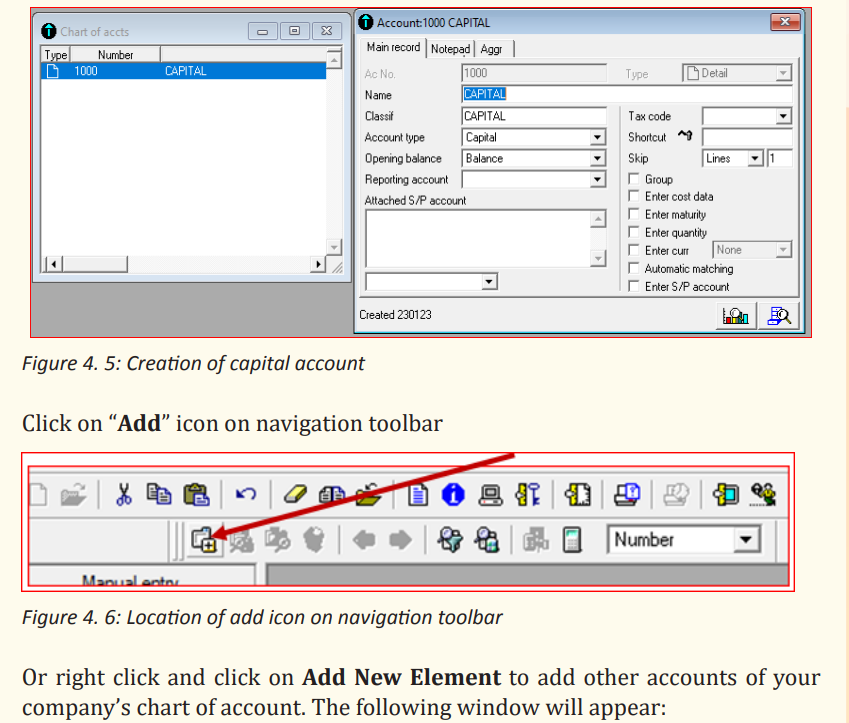Image resolution: width=849 pixels, height=723 pixels.
Task: Click the calculator icon on navigation toolbar
Action: tap(572, 540)
